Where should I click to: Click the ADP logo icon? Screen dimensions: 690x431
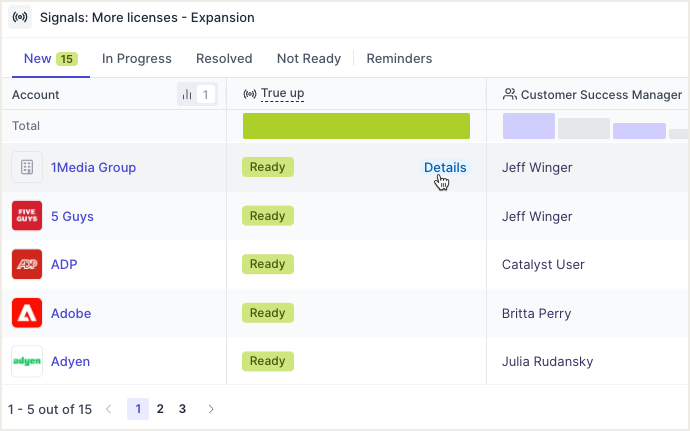coord(27,264)
